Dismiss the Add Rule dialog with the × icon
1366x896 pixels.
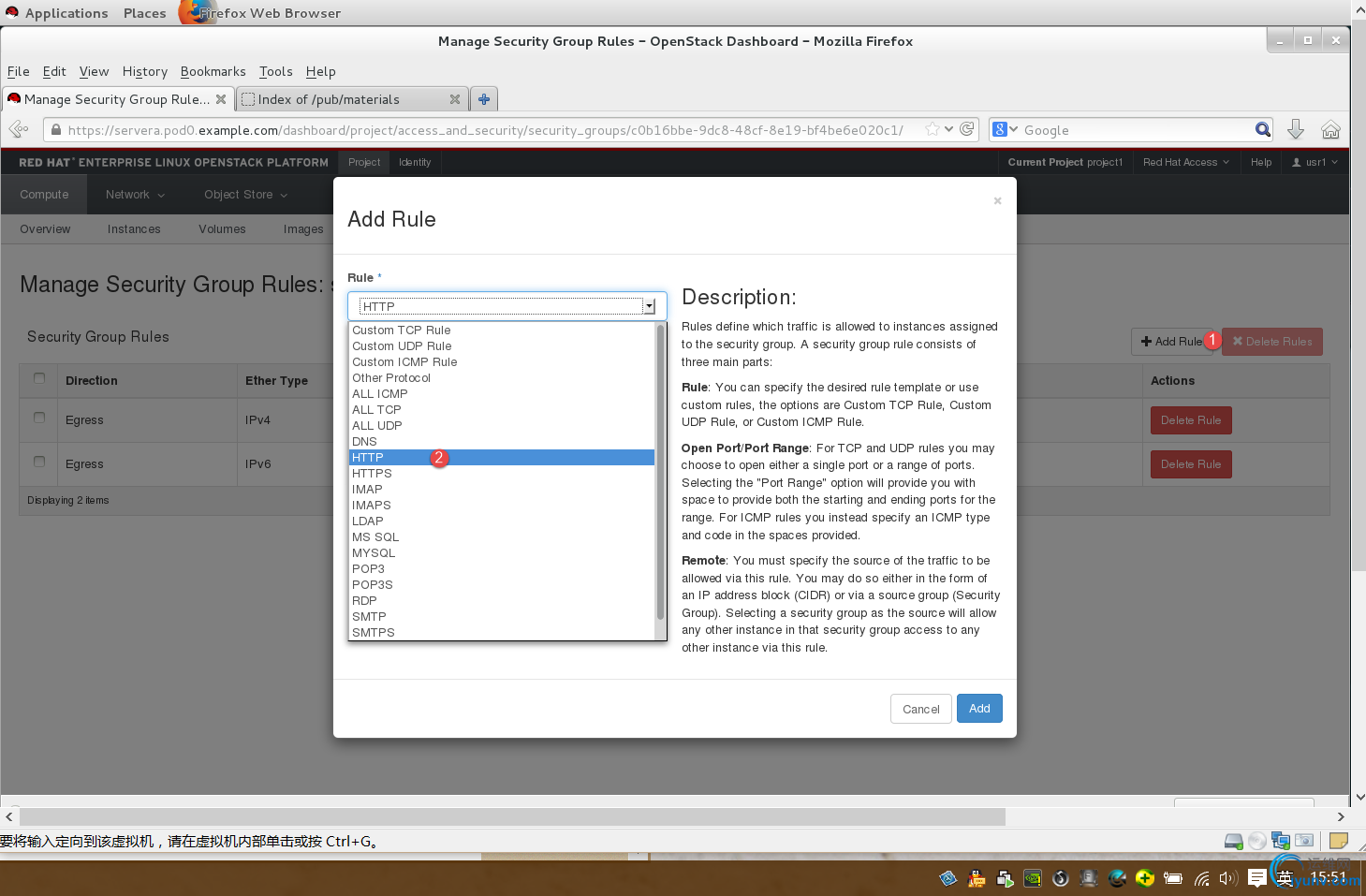(997, 200)
